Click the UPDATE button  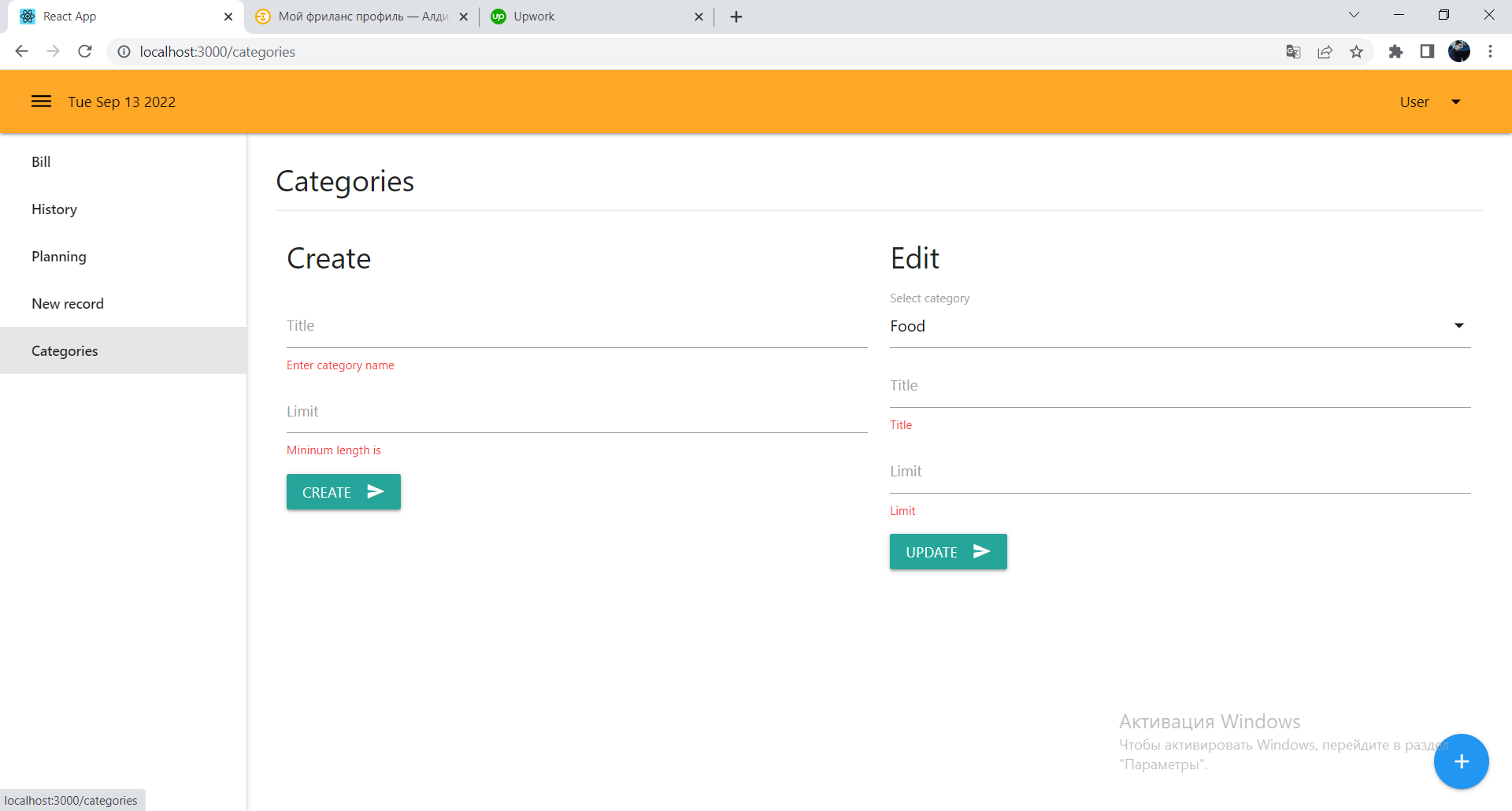coord(948,552)
